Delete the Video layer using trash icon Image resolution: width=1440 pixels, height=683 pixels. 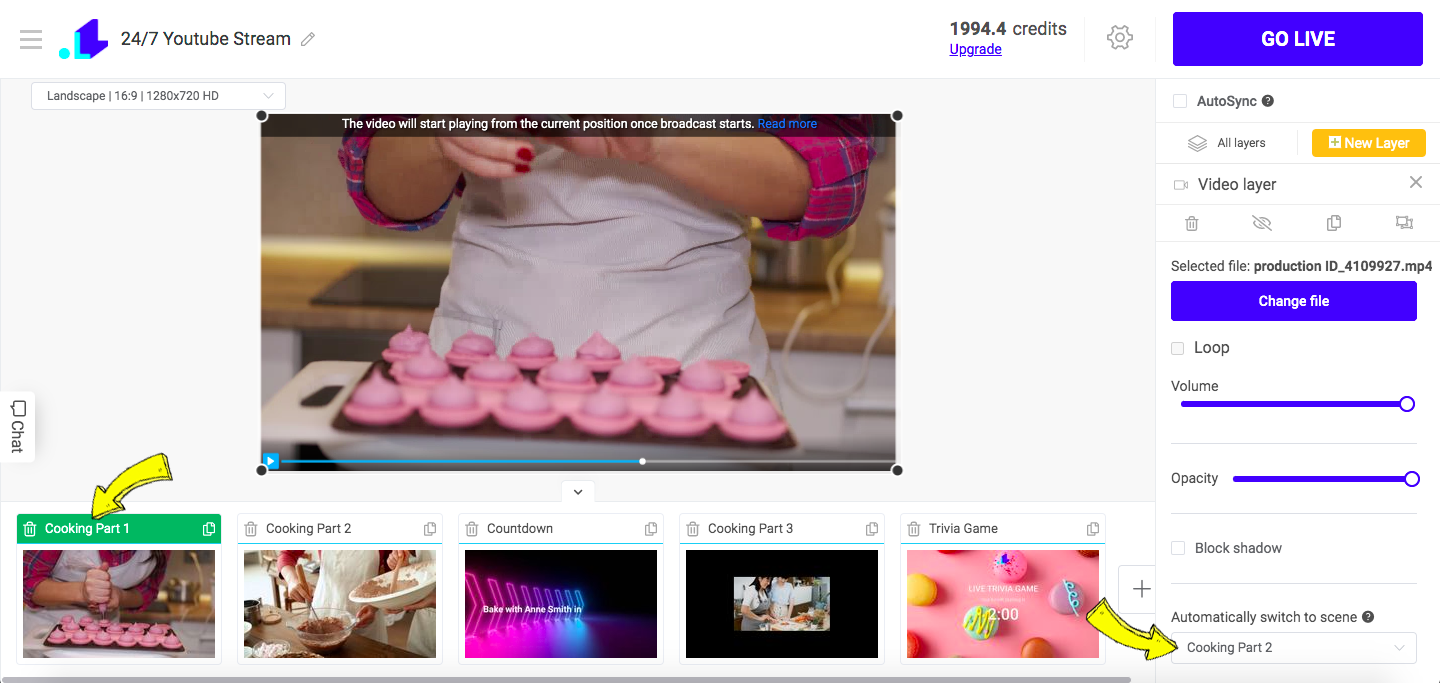click(x=1191, y=223)
